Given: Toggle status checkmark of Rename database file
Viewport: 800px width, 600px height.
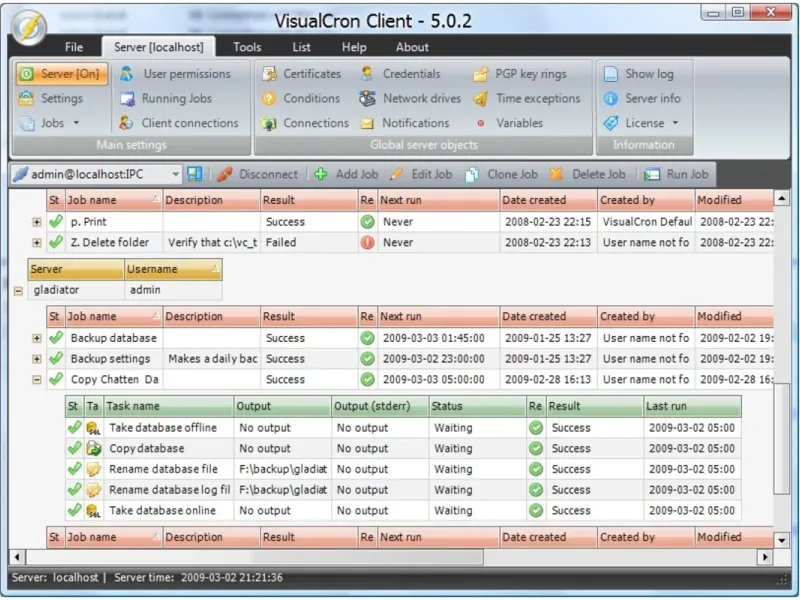Looking at the screenshot, I should tap(74, 468).
